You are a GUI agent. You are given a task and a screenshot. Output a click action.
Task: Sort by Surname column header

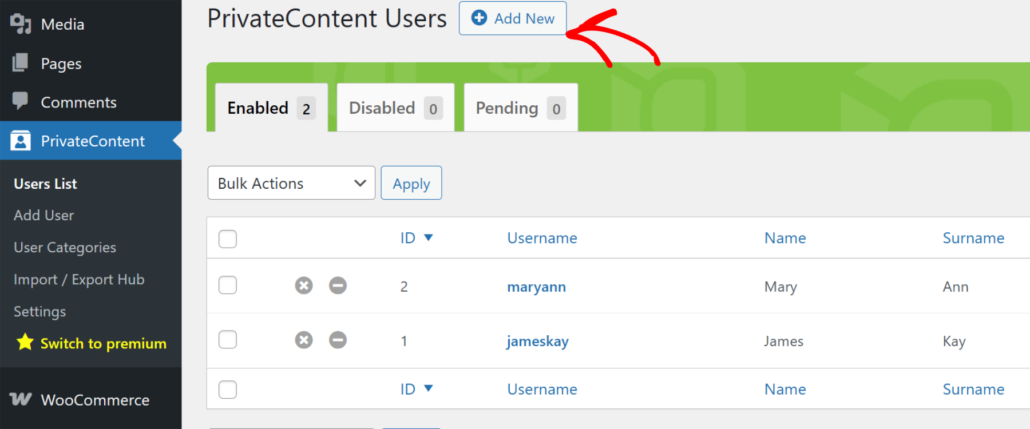click(974, 238)
